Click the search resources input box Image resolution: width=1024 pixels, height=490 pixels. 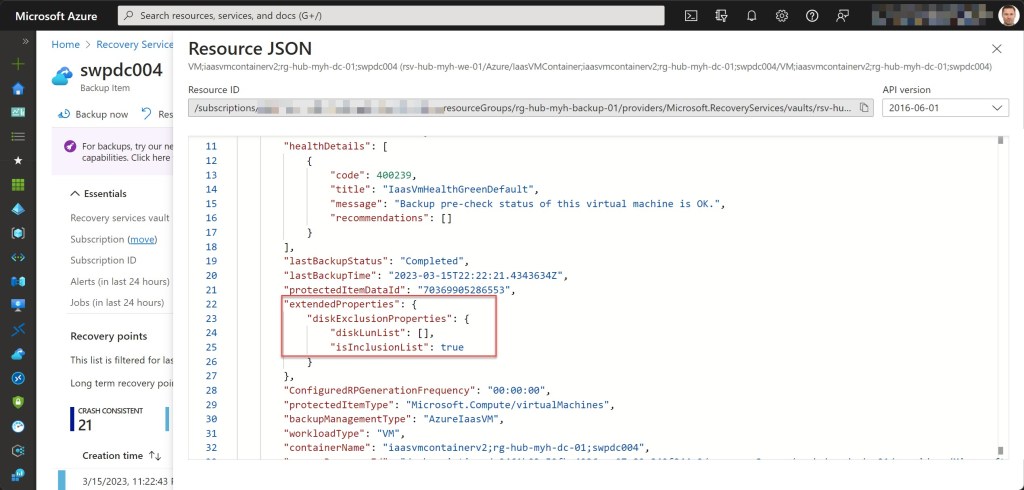point(390,16)
